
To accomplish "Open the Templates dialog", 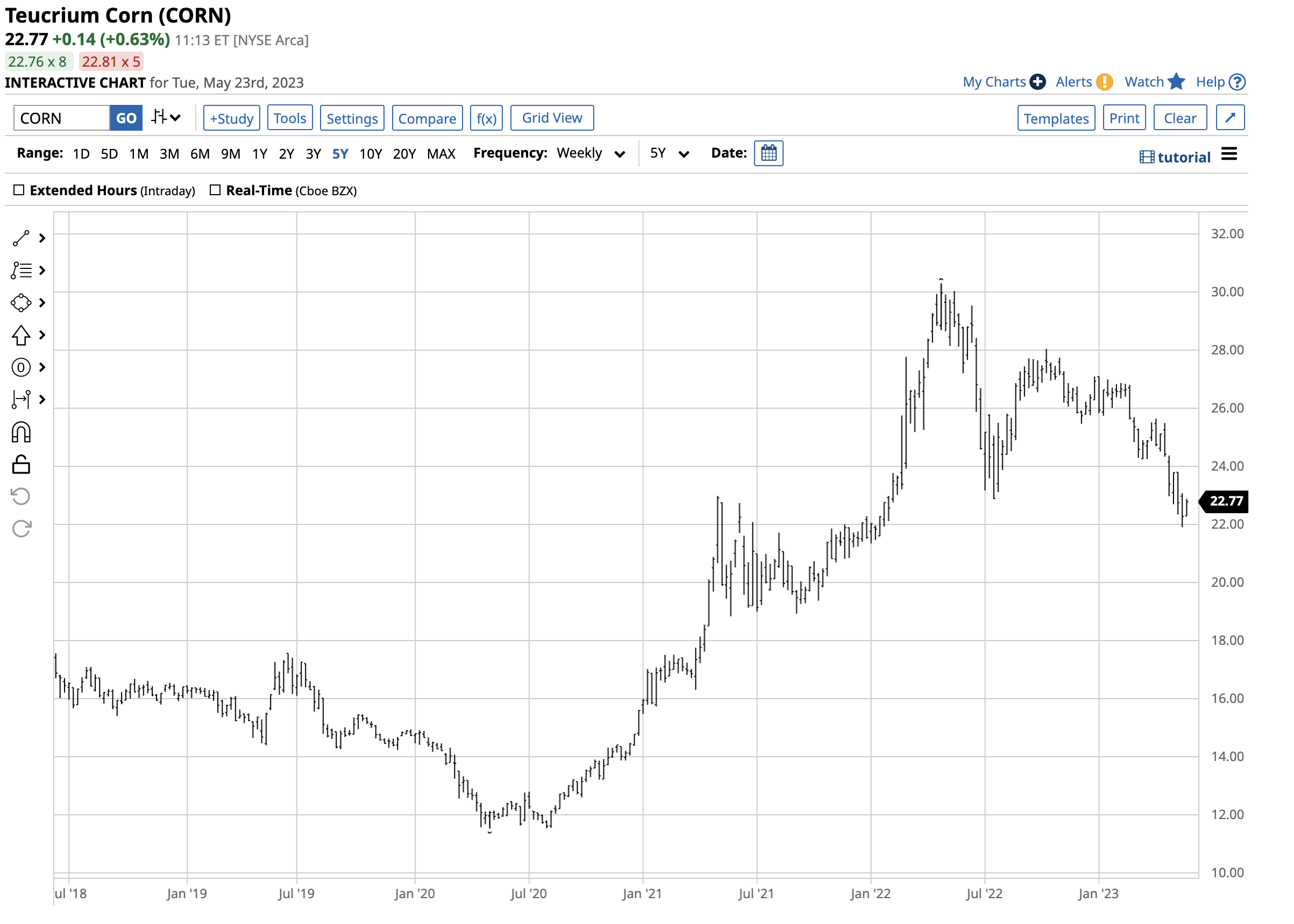I will coord(1056,118).
